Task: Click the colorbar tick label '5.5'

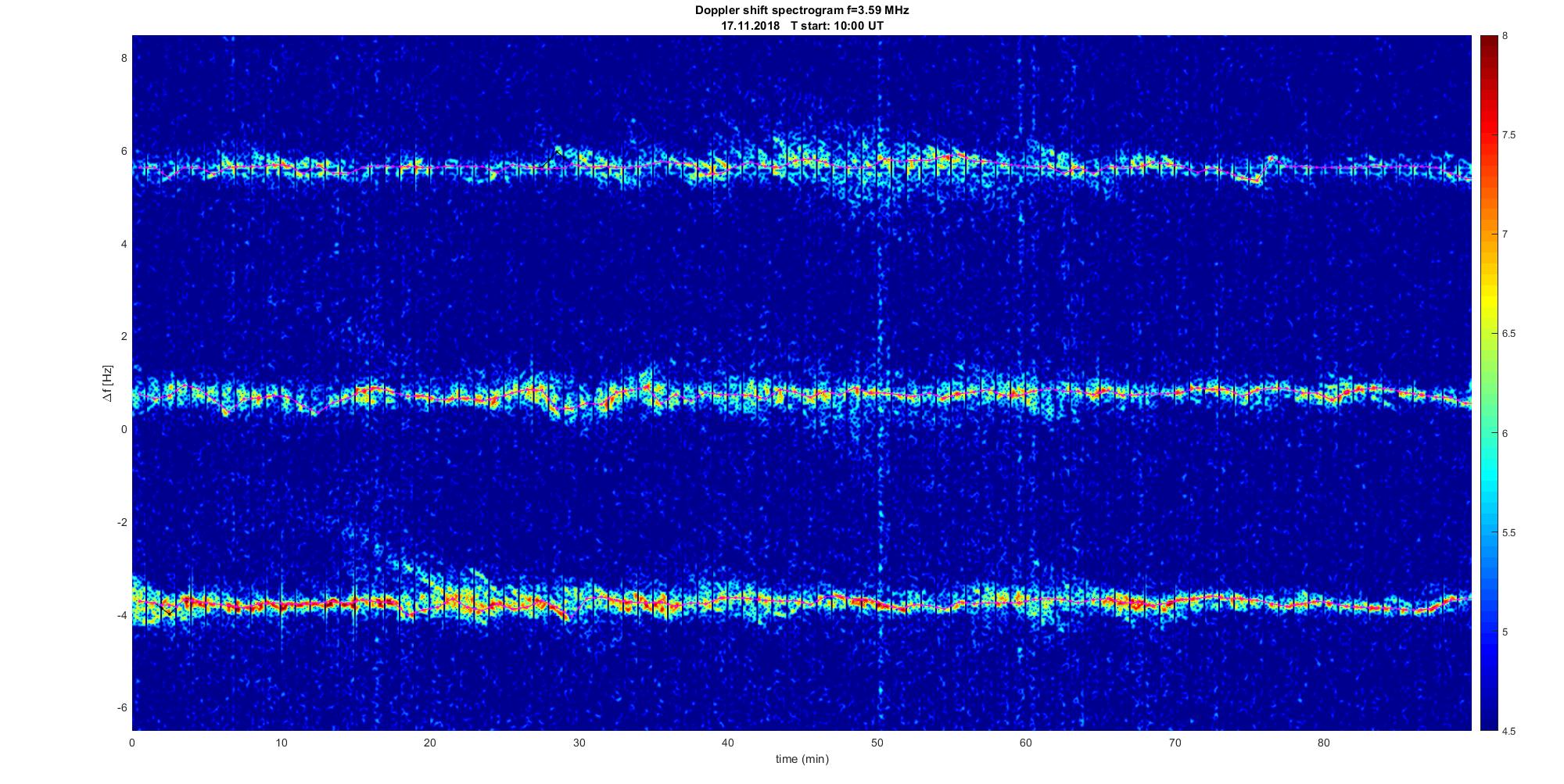Action: tap(1509, 533)
